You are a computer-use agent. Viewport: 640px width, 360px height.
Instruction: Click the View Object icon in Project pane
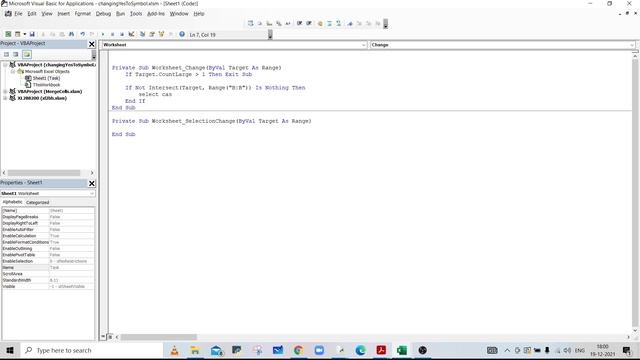click(x=16, y=54)
